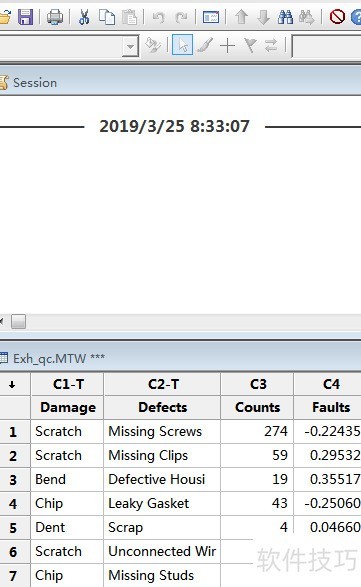361x587 pixels.
Task: Click the Redo arrow icon
Action: [x=182, y=17]
